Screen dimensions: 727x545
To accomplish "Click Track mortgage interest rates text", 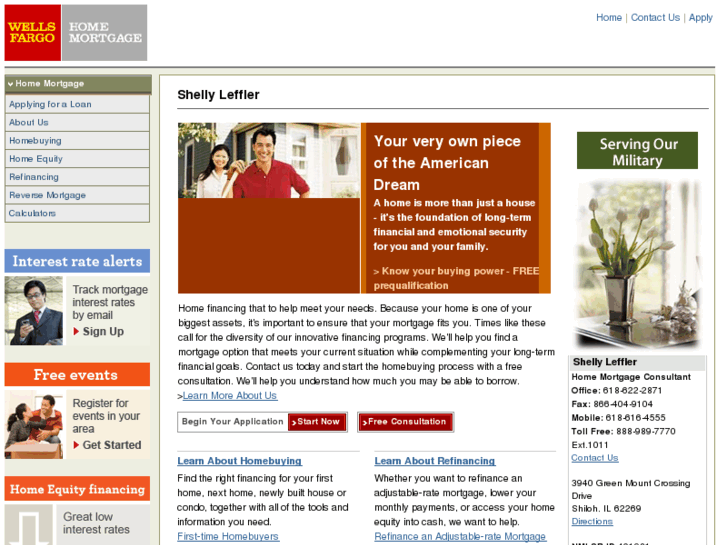I will (110, 302).
